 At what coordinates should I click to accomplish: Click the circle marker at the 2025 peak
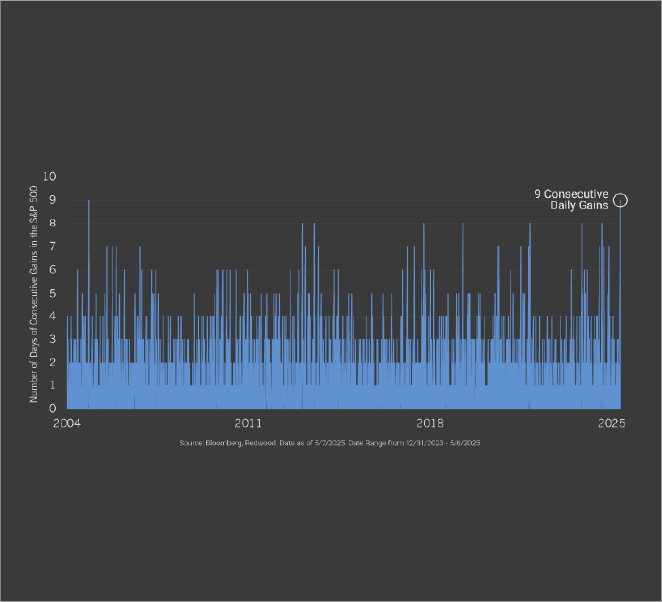pyautogui.click(x=620, y=200)
